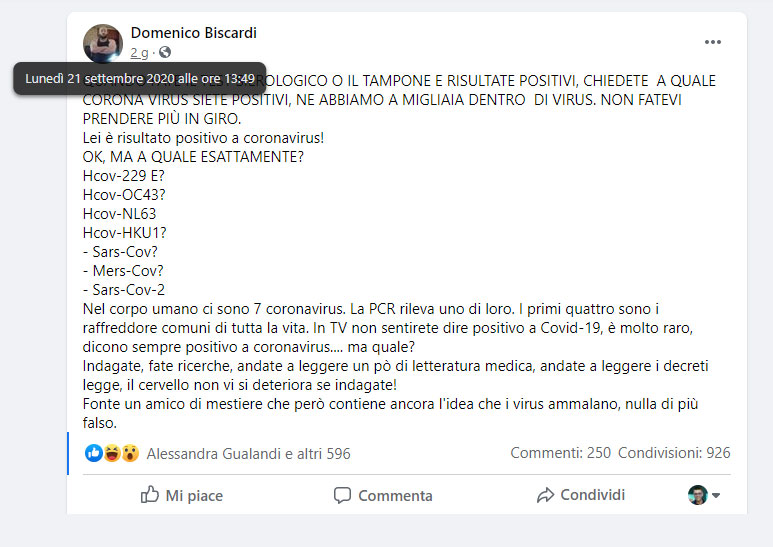The width and height of the screenshot is (773, 547).
Task: Share post using Condividi button
Action: click(581, 495)
